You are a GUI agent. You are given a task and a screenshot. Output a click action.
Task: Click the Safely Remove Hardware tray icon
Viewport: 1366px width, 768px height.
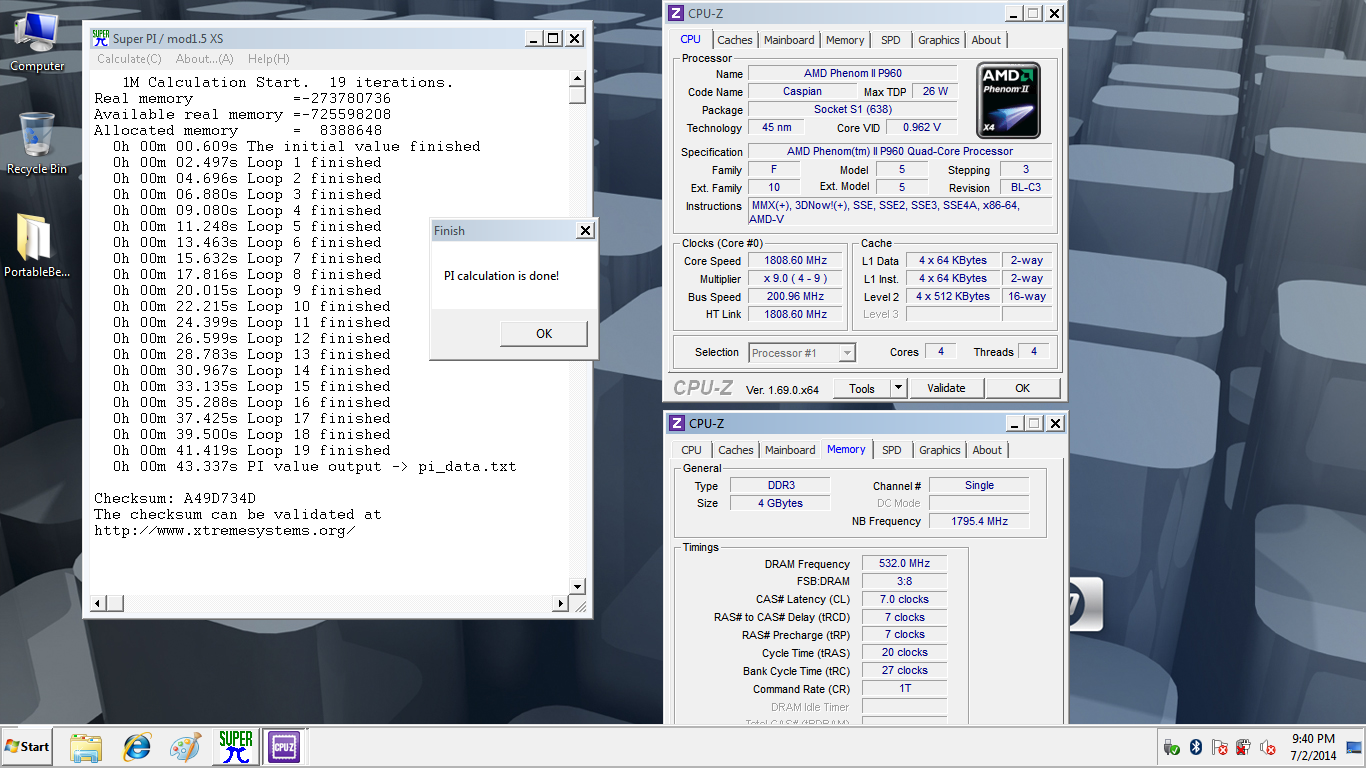pyautogui.click(x=1172, y=747)
